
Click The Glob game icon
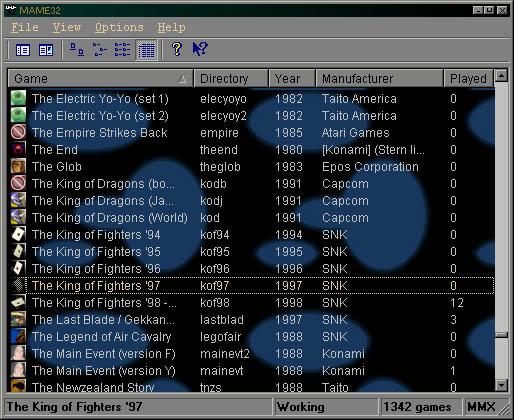[x=18, y=166]
